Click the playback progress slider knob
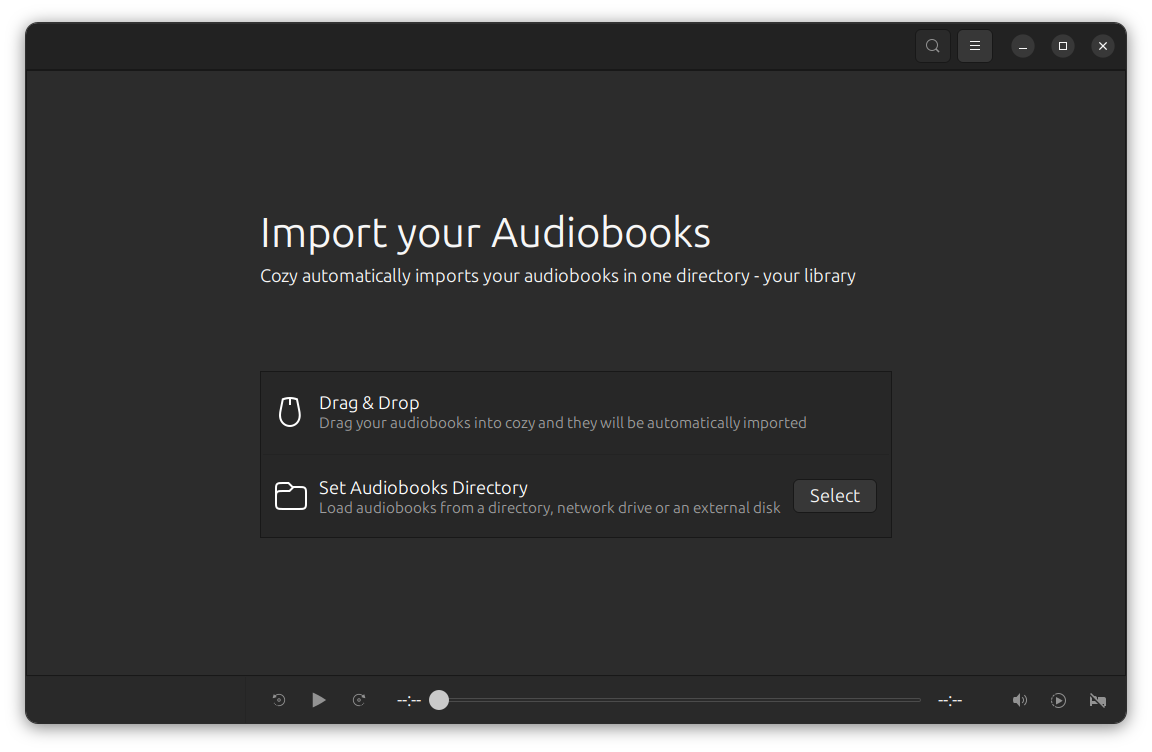Image resolution: width=1152 pixels, height=752 pixels. (x=439, y=700)
